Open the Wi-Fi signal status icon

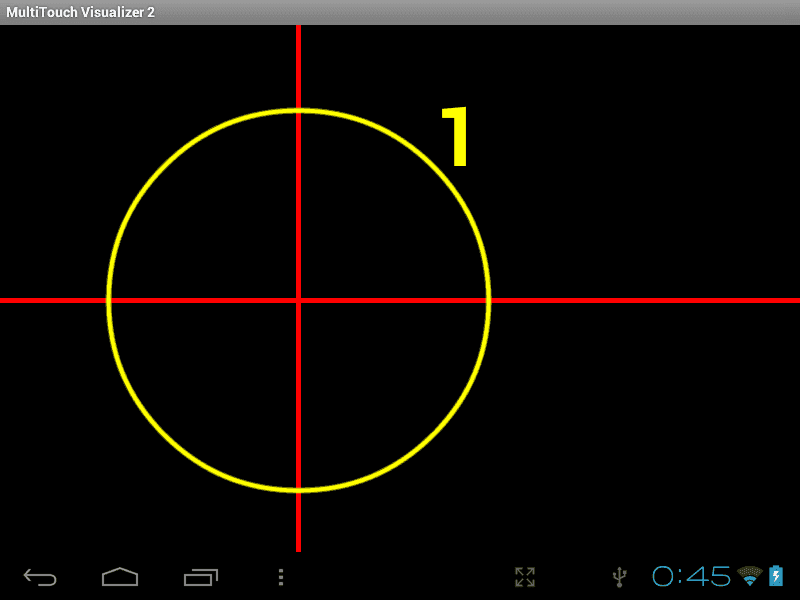[749, 576]
